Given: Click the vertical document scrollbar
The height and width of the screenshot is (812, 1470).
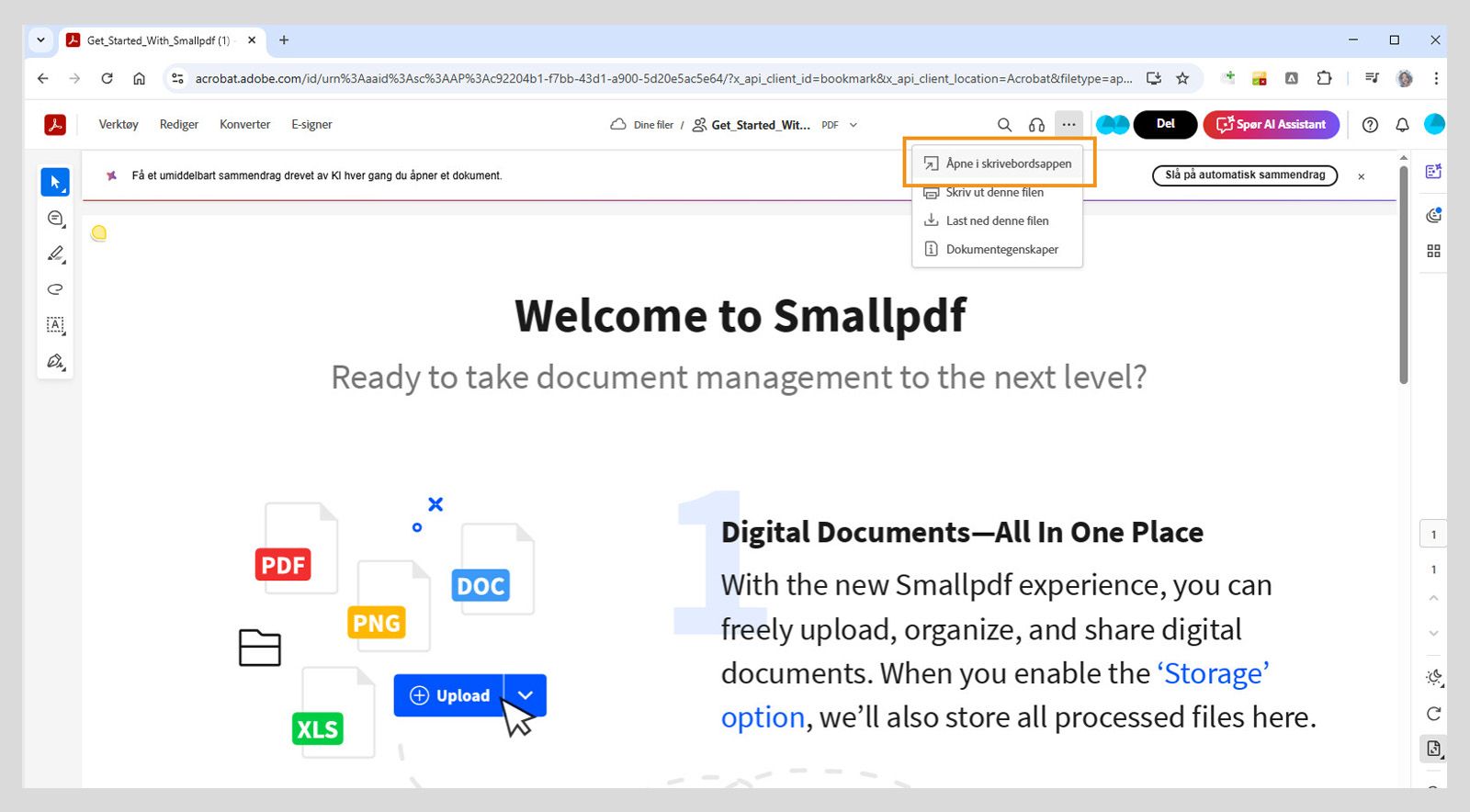Looking at the screenshot, I should click(x=1403, y=276).
